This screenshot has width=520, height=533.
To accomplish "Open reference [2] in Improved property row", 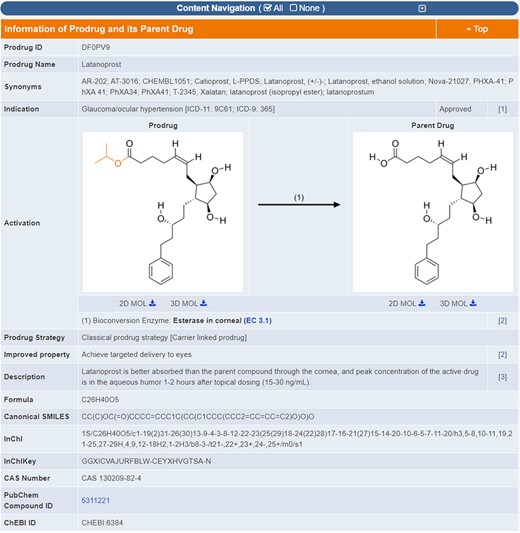I will coord(502,355).
